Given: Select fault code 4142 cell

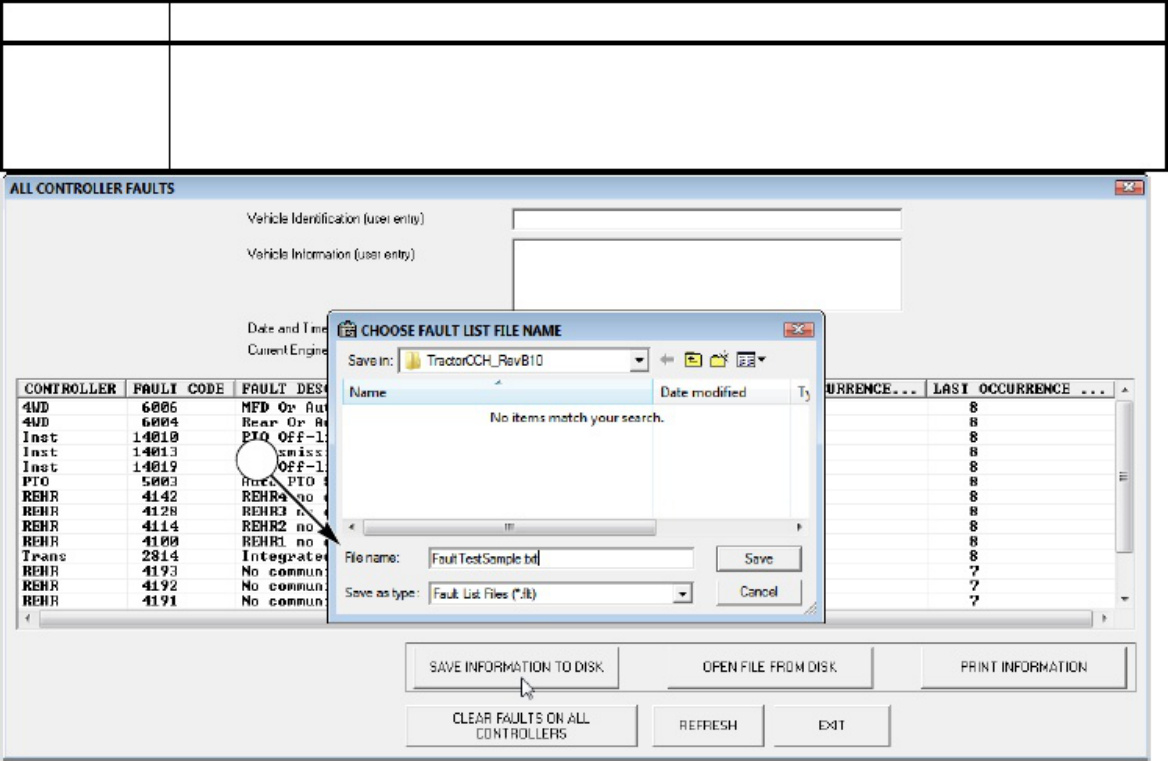Looking at the screenshot, I should point(159,497).
